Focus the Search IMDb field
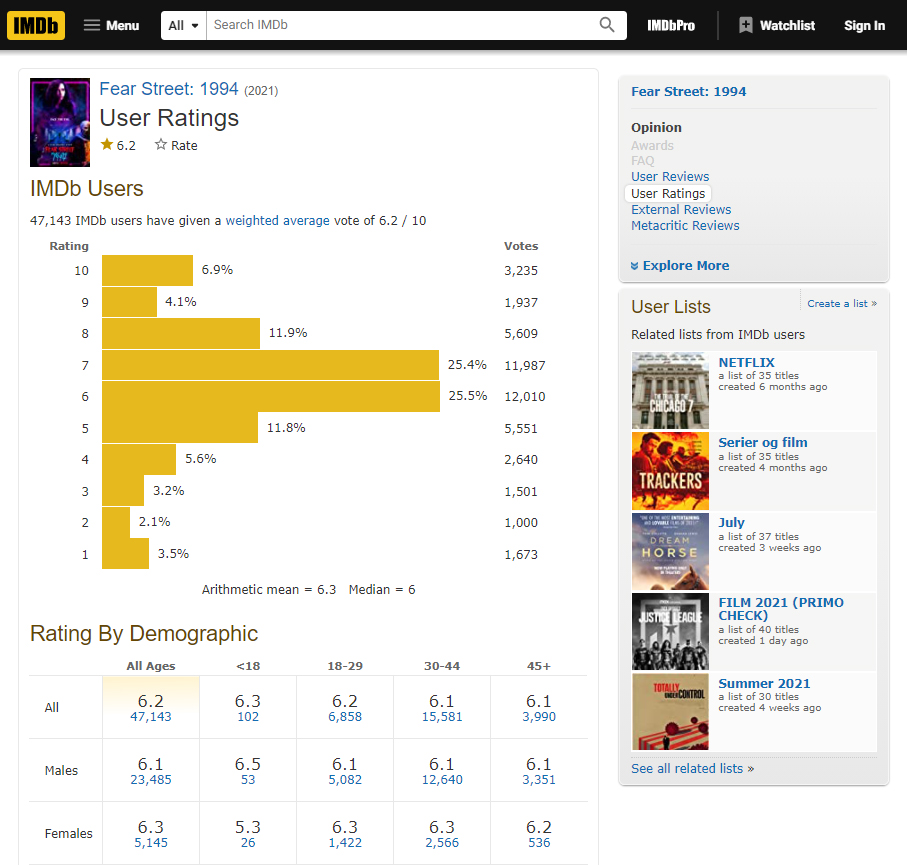 tap(399, 25)
